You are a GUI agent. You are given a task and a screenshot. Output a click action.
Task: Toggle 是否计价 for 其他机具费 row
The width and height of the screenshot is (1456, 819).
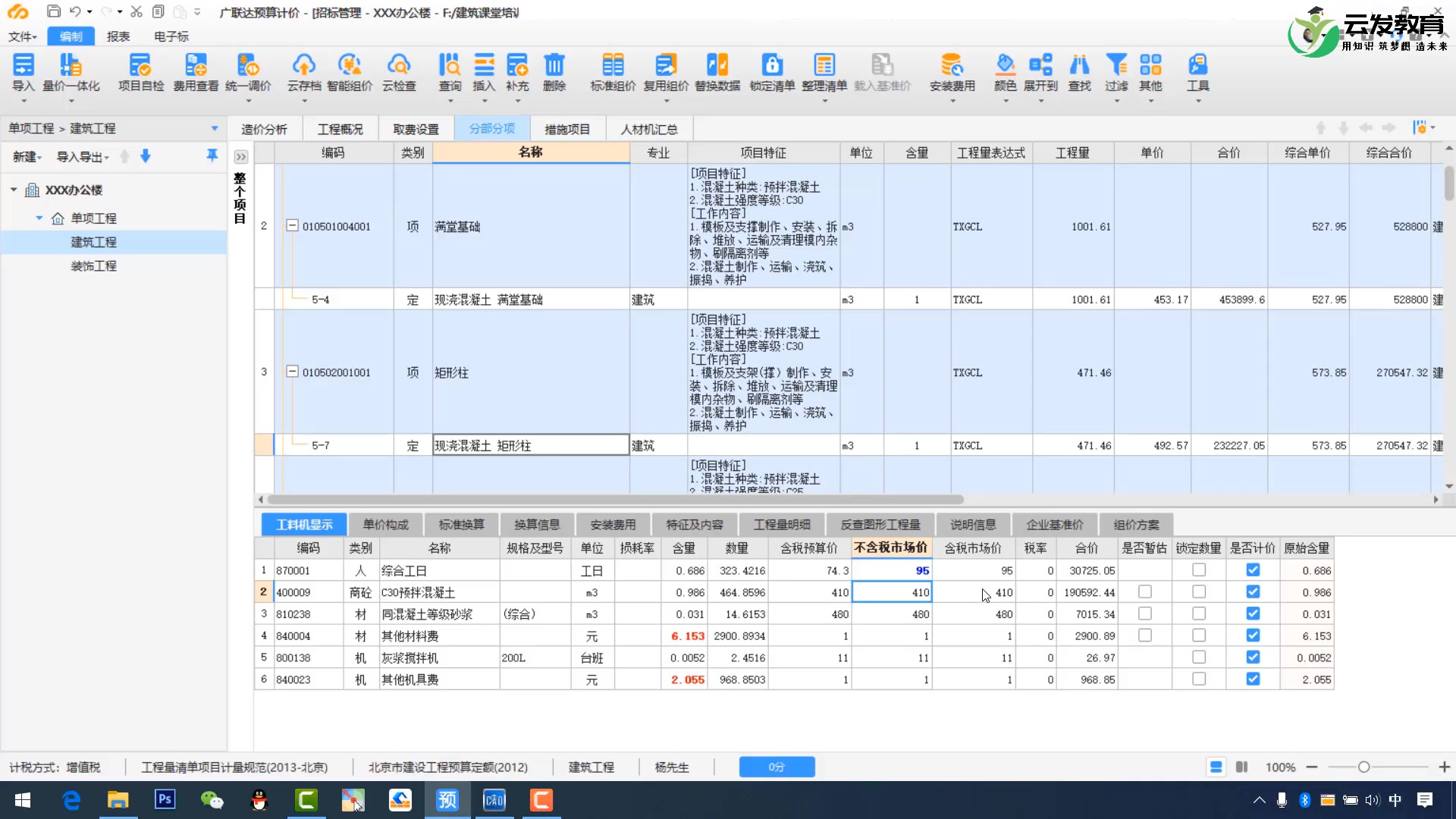[x=1253, y=679]
